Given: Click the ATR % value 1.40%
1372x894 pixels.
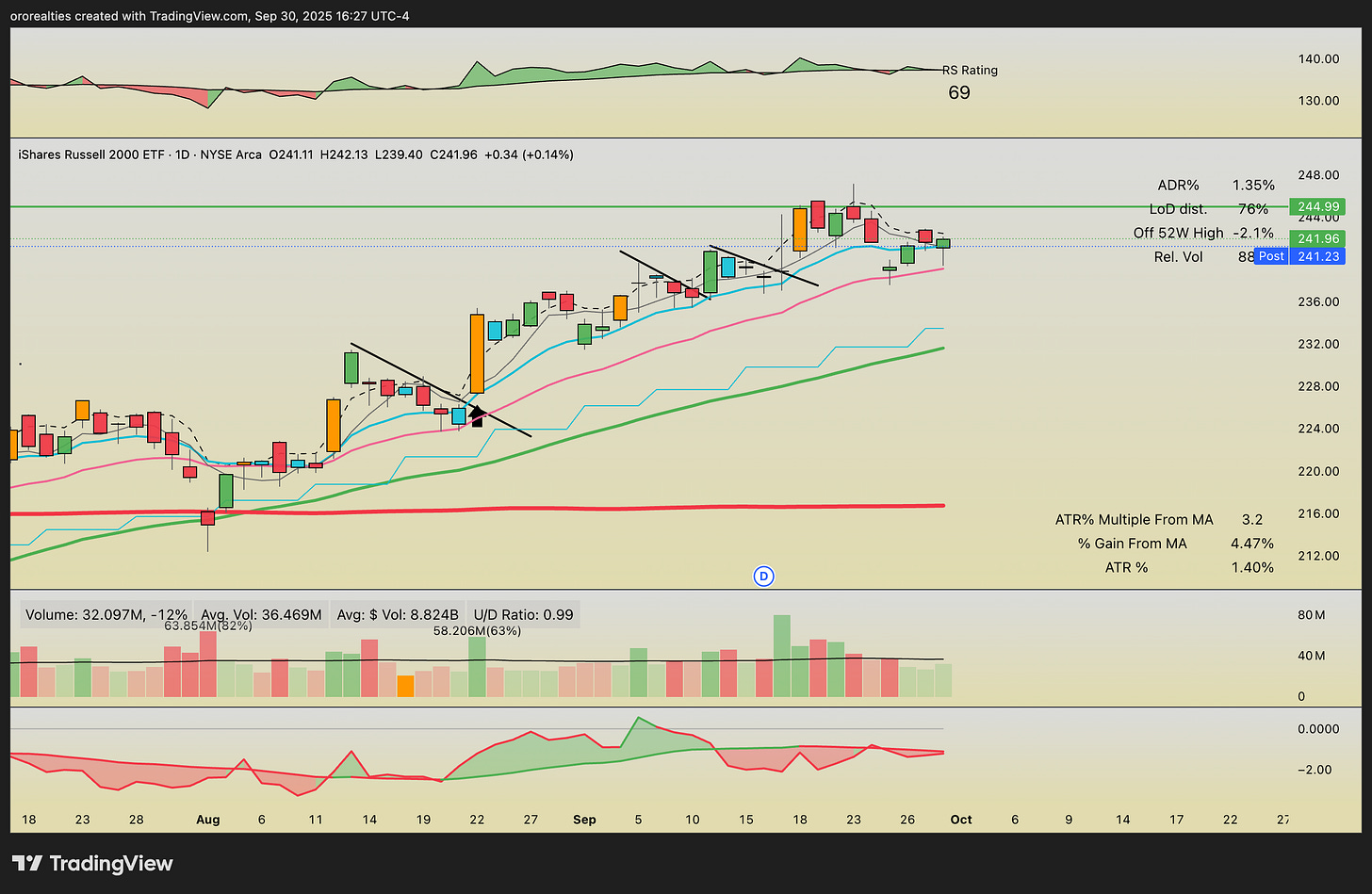Looking at the screenshot, I should (x=1253, y=567).
